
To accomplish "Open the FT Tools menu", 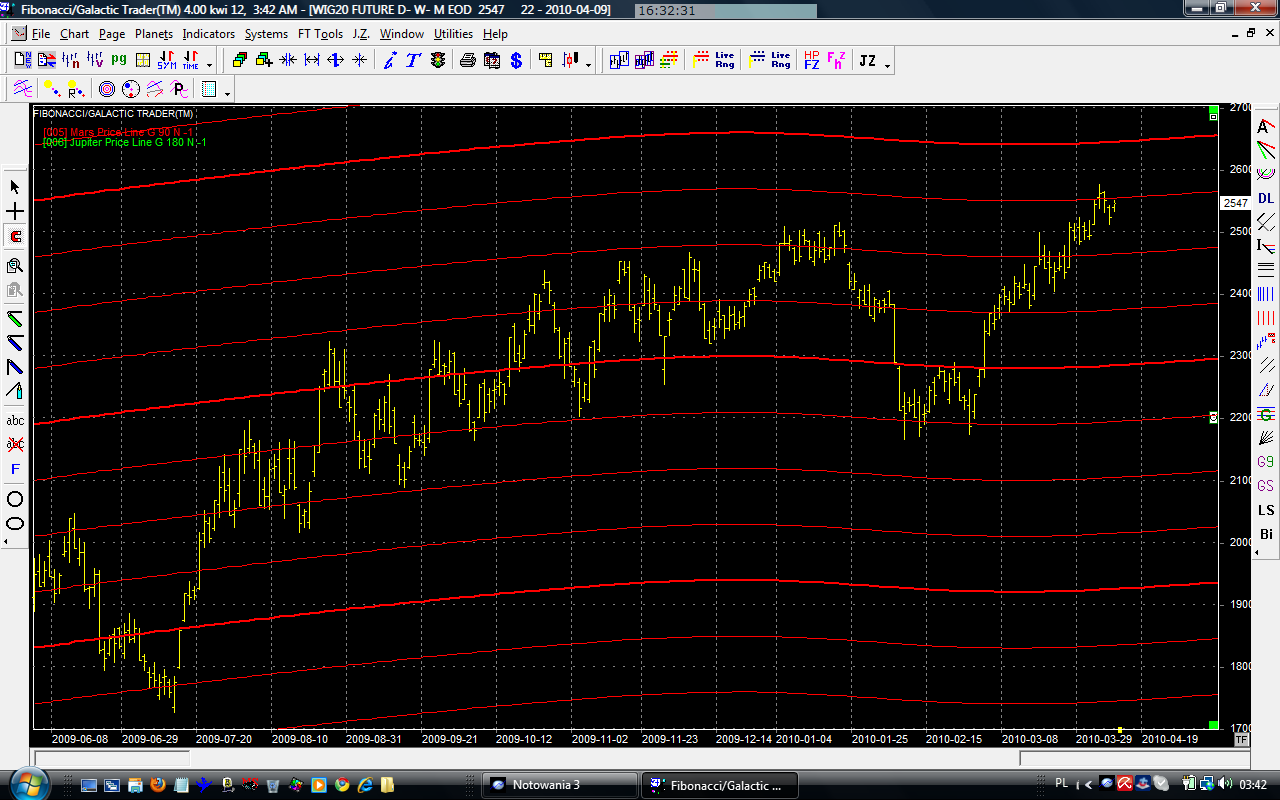I will point(320,34).
